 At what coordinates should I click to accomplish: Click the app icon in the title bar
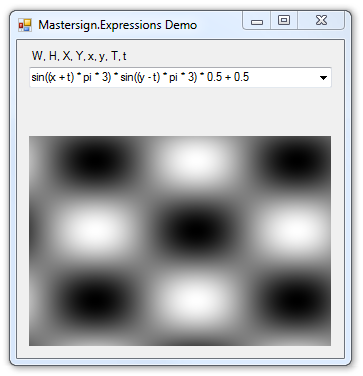pos(25,25)
